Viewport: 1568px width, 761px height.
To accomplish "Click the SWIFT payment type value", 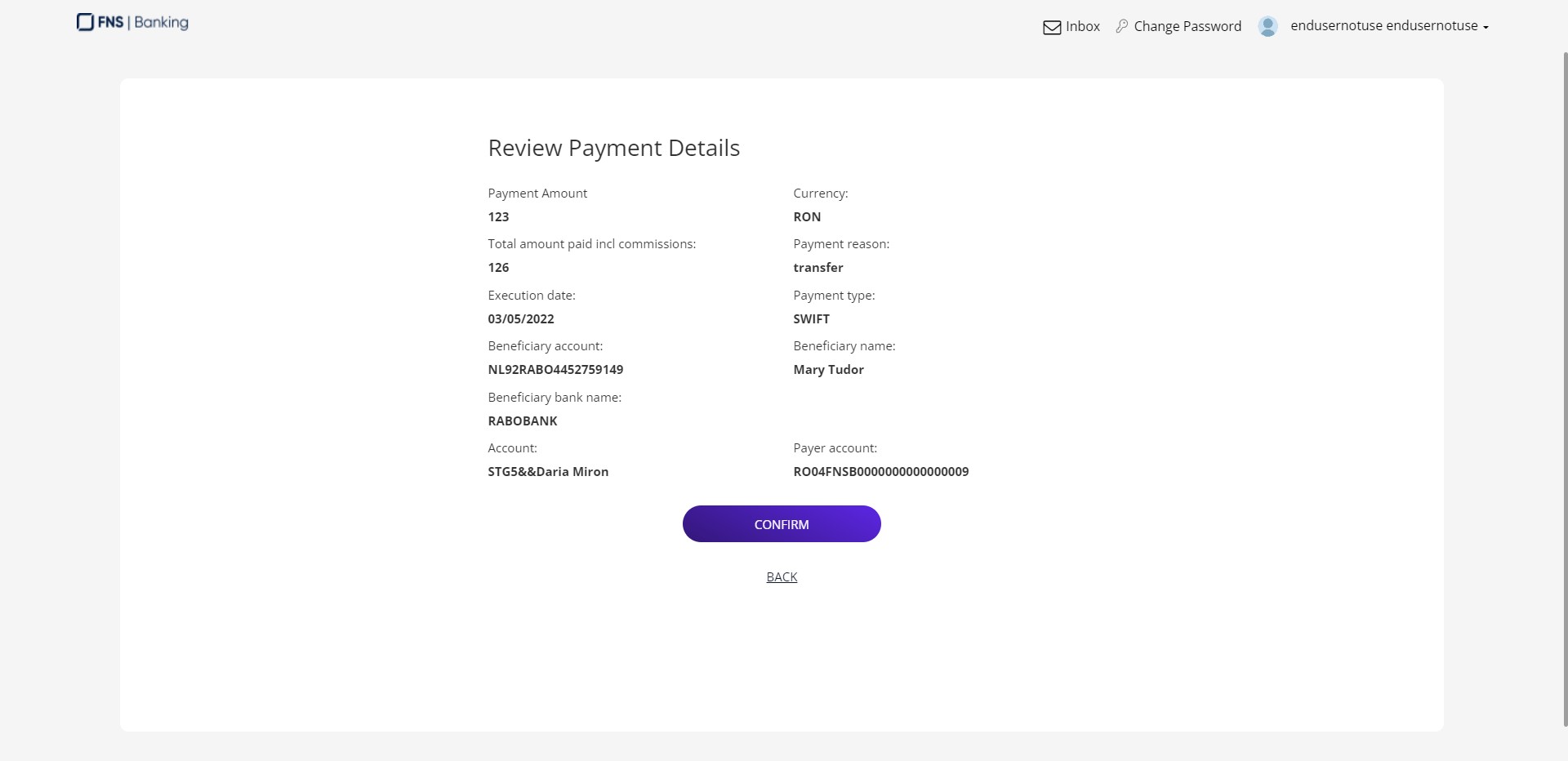I will click(x=811, y=319).
